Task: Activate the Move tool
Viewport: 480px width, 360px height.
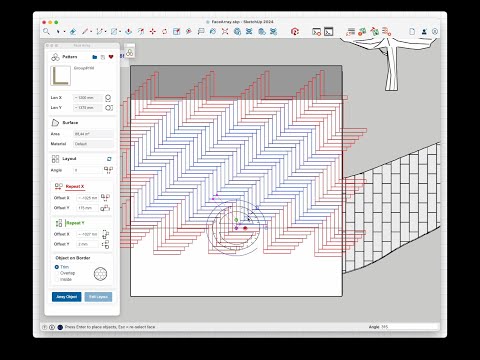Action: click(153, 32)
